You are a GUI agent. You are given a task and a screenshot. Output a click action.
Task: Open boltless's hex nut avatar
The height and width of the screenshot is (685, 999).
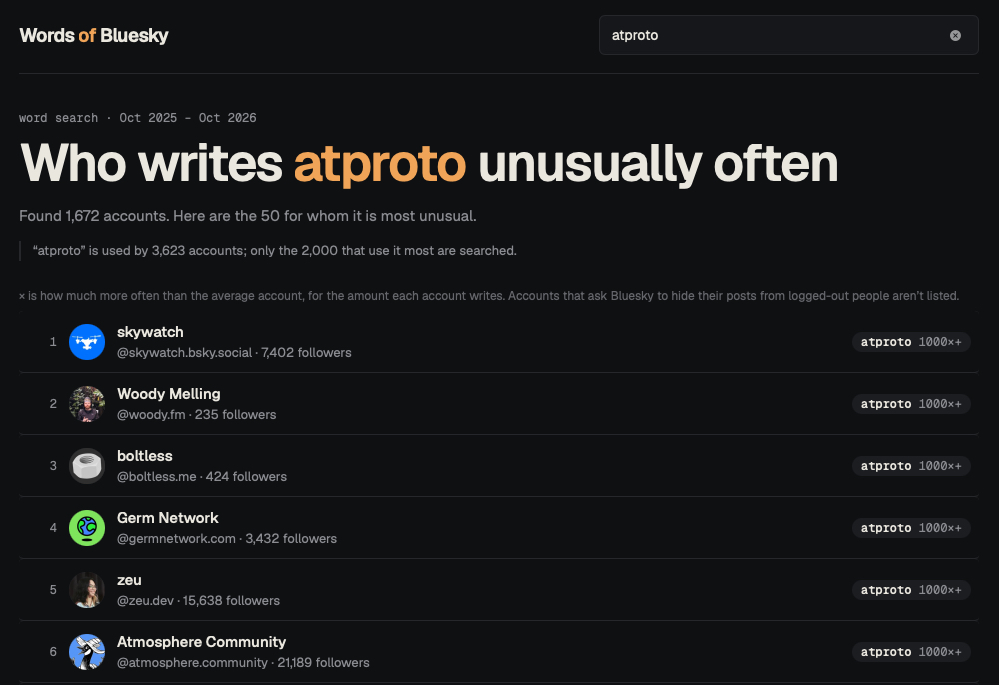pos(87,466)
